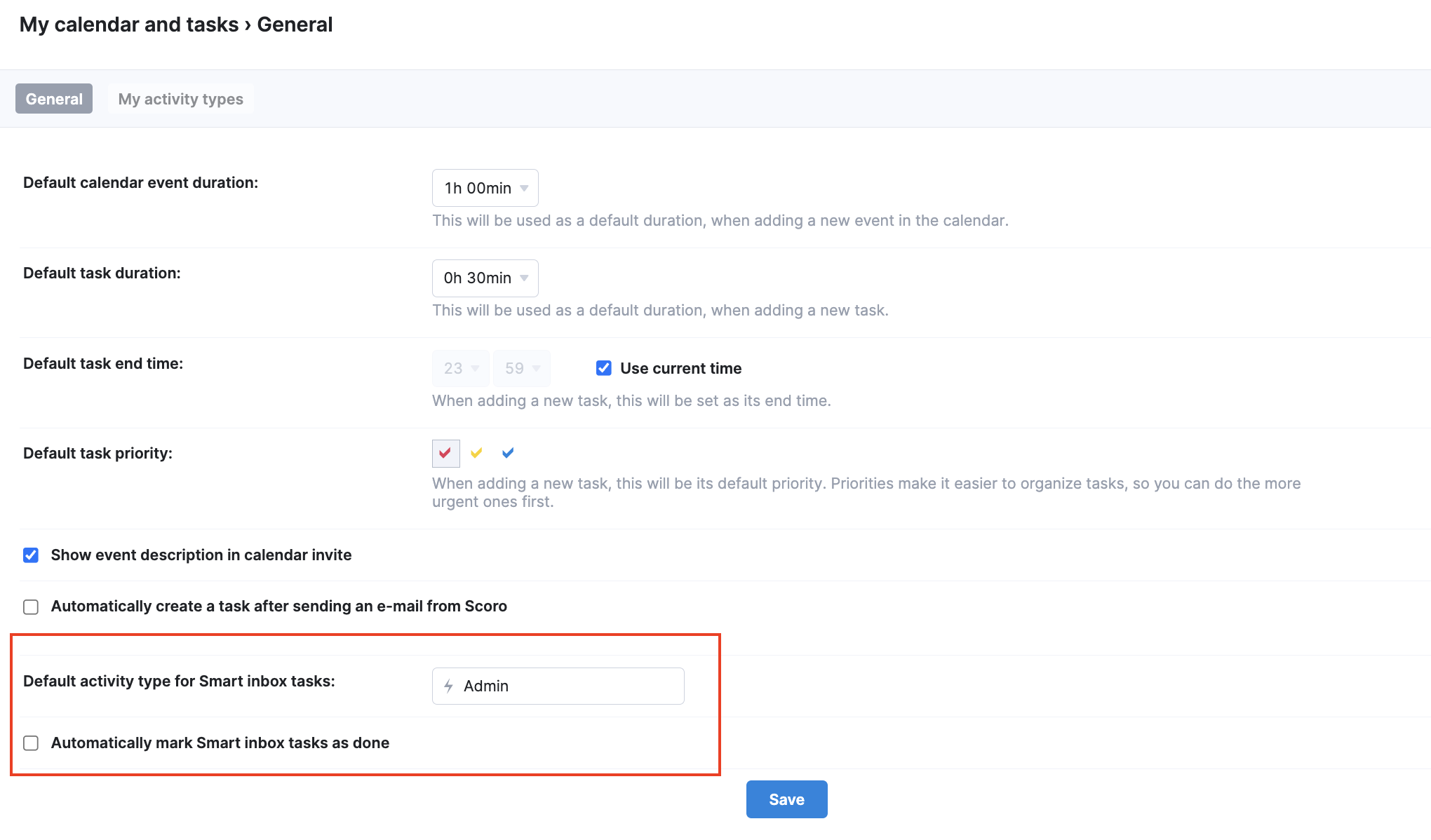Click Default activity type for Smart inbox label
1431x840 pixels.
(179, 681)
